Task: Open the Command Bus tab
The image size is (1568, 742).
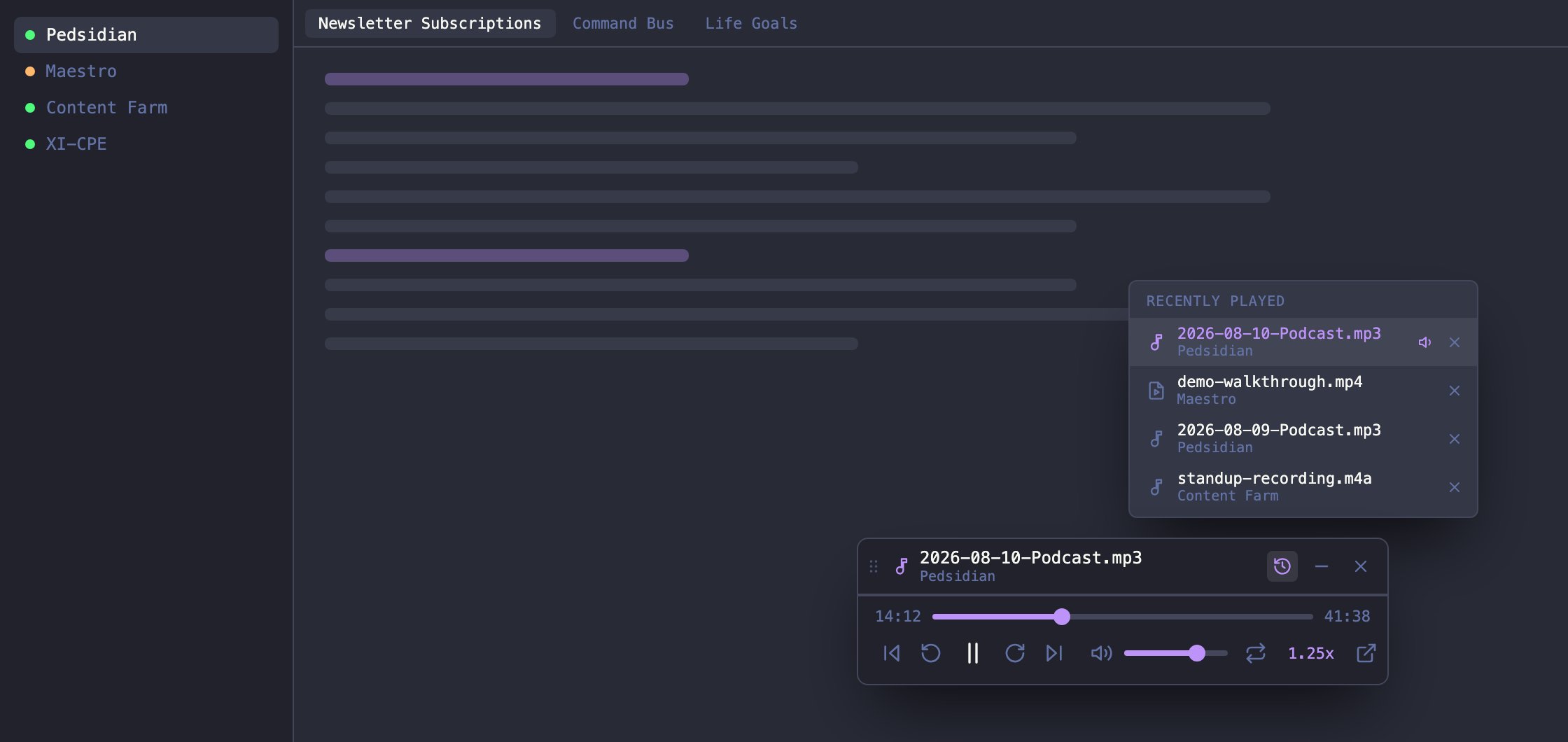Action: [x=623, y=23]
